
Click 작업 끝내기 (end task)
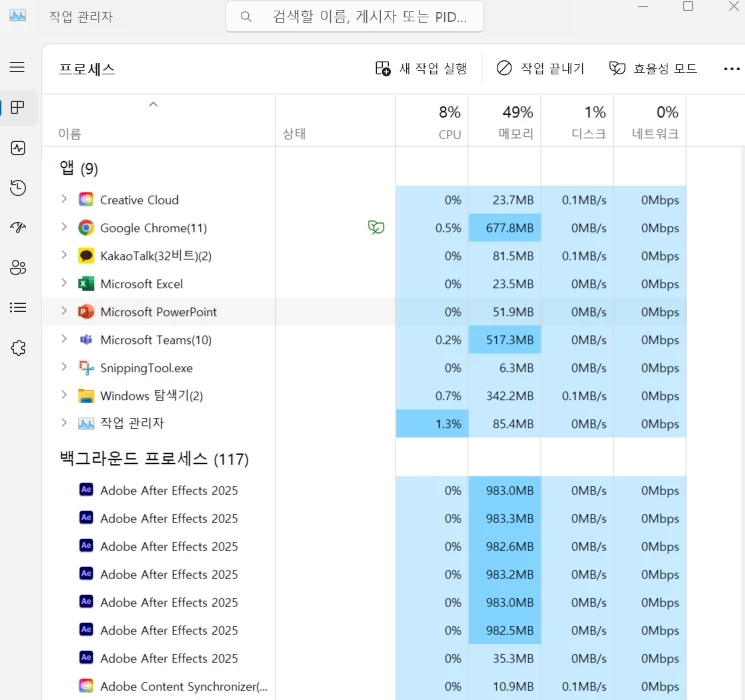click(x=540, y=68)
